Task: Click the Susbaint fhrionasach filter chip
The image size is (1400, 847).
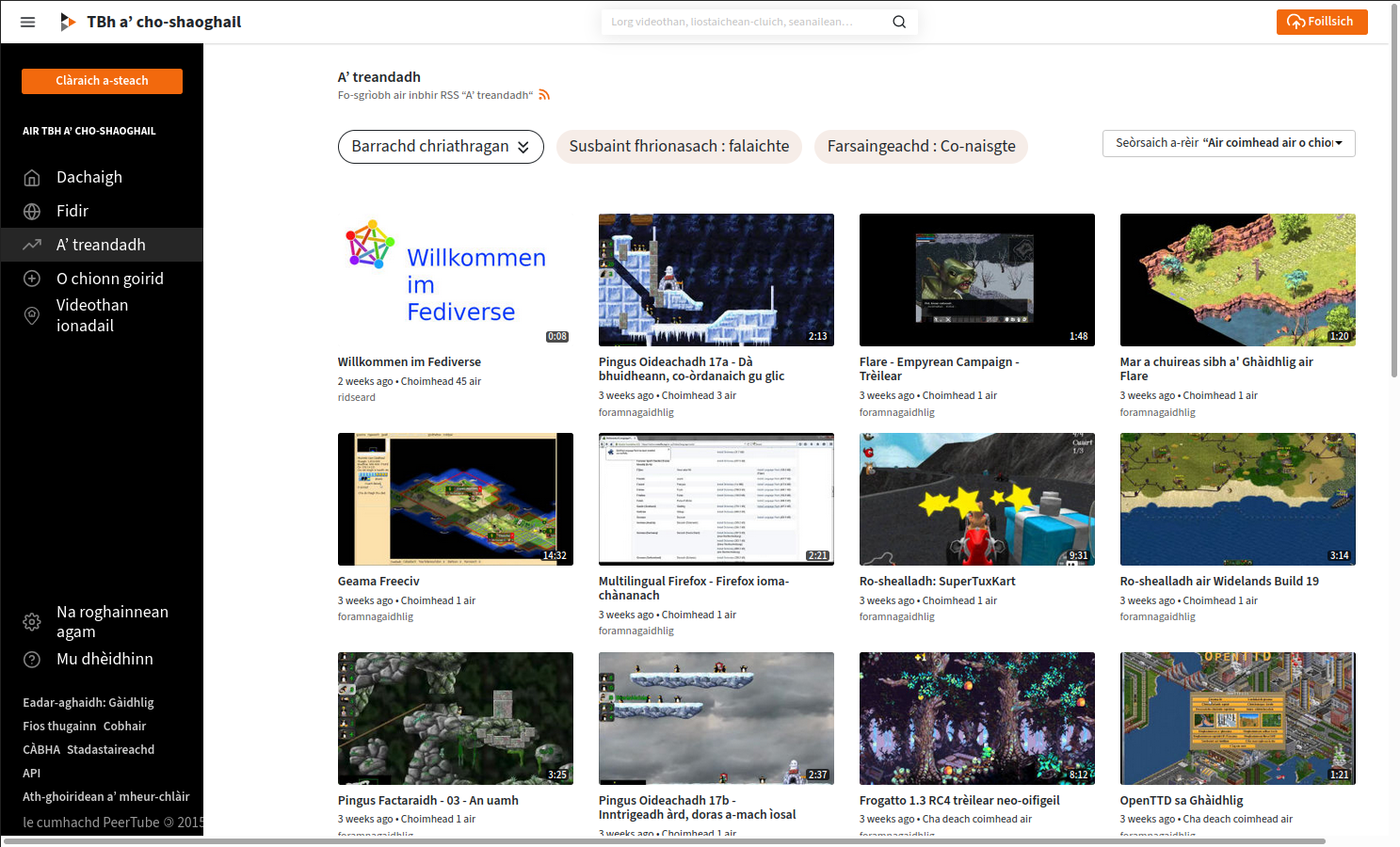Action: tap(679, 147)
